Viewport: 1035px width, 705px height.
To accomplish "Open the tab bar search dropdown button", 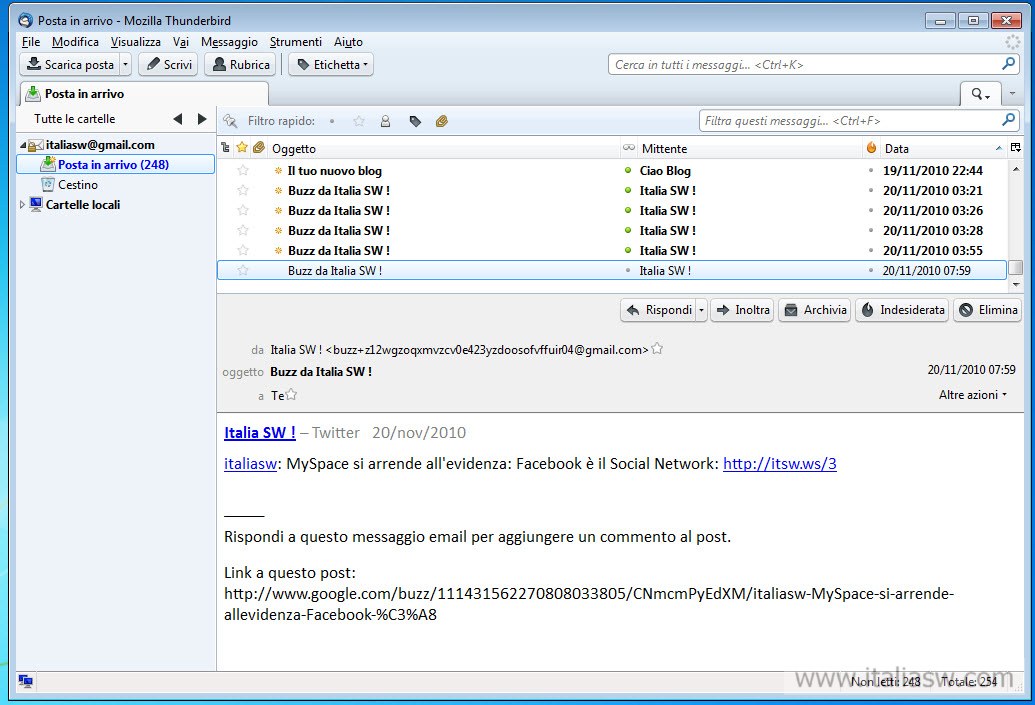I will (980, 94).
